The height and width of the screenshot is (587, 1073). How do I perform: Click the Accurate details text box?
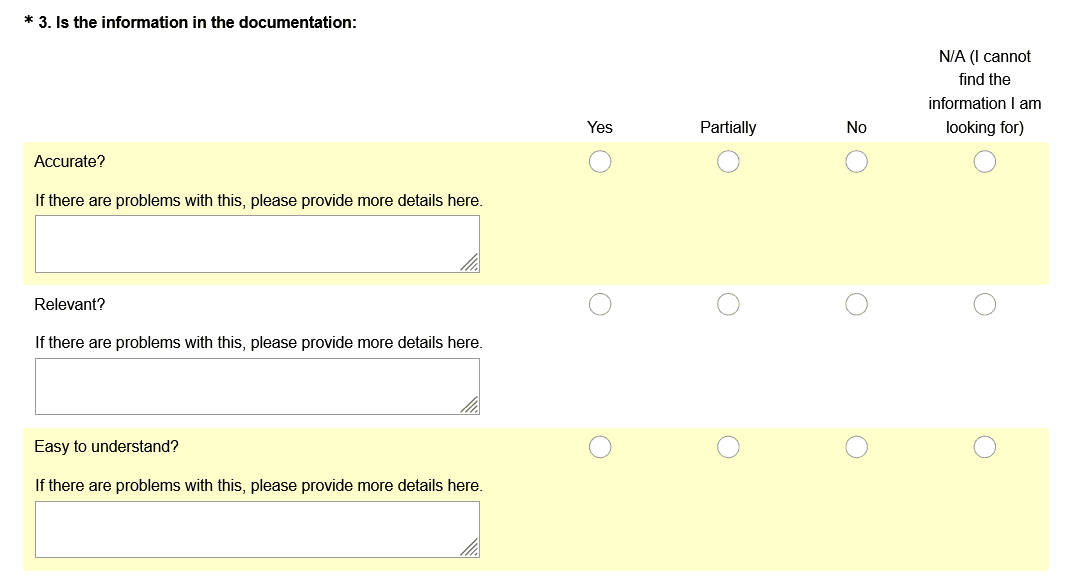[257, 244]
